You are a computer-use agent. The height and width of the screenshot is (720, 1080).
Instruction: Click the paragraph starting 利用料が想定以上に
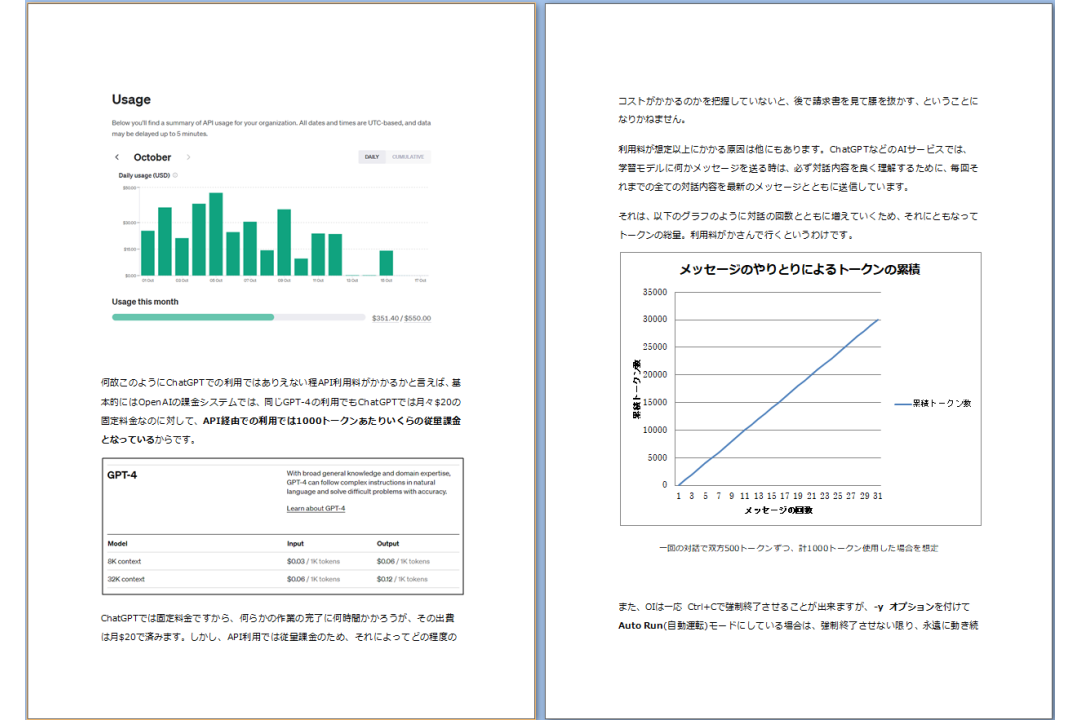click(798, 168)
